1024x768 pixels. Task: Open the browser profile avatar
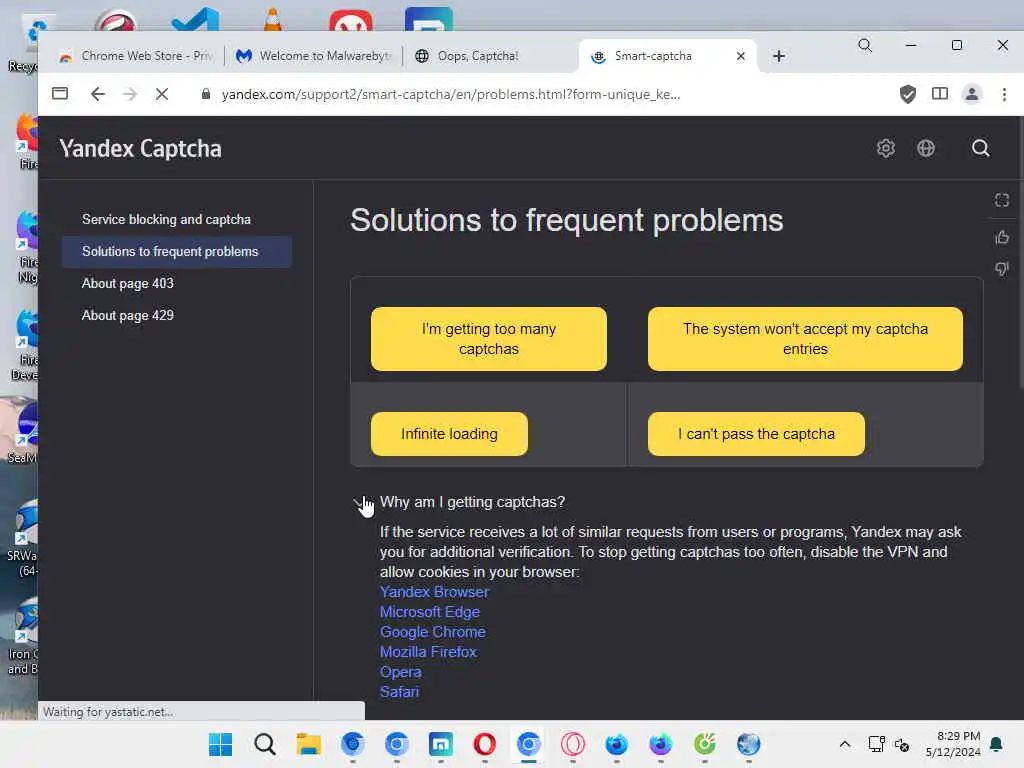click(x=972, y=94)
